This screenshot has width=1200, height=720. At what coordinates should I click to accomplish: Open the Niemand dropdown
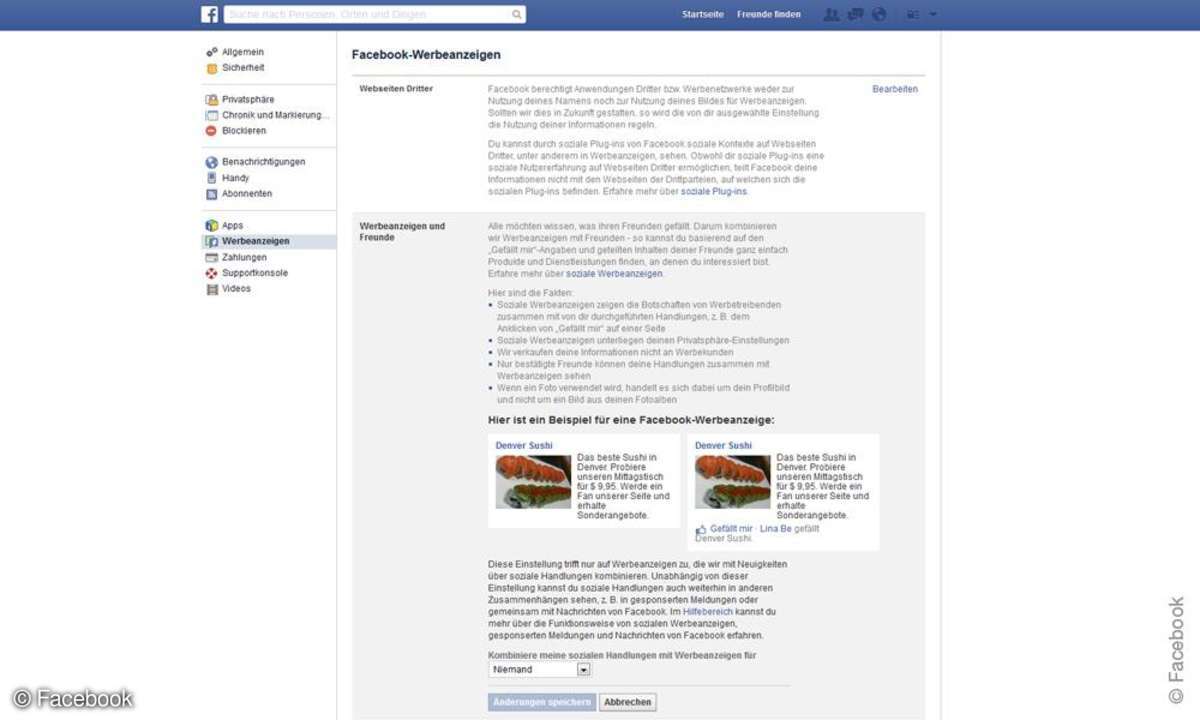click(x=540, y=669)
